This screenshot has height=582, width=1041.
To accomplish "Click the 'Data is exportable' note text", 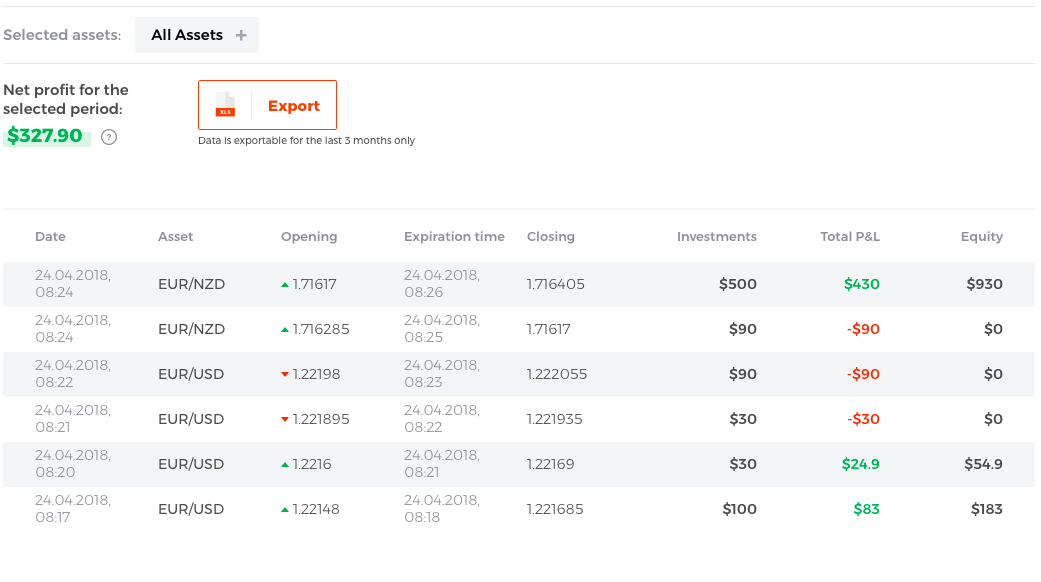I will point(306,141).
